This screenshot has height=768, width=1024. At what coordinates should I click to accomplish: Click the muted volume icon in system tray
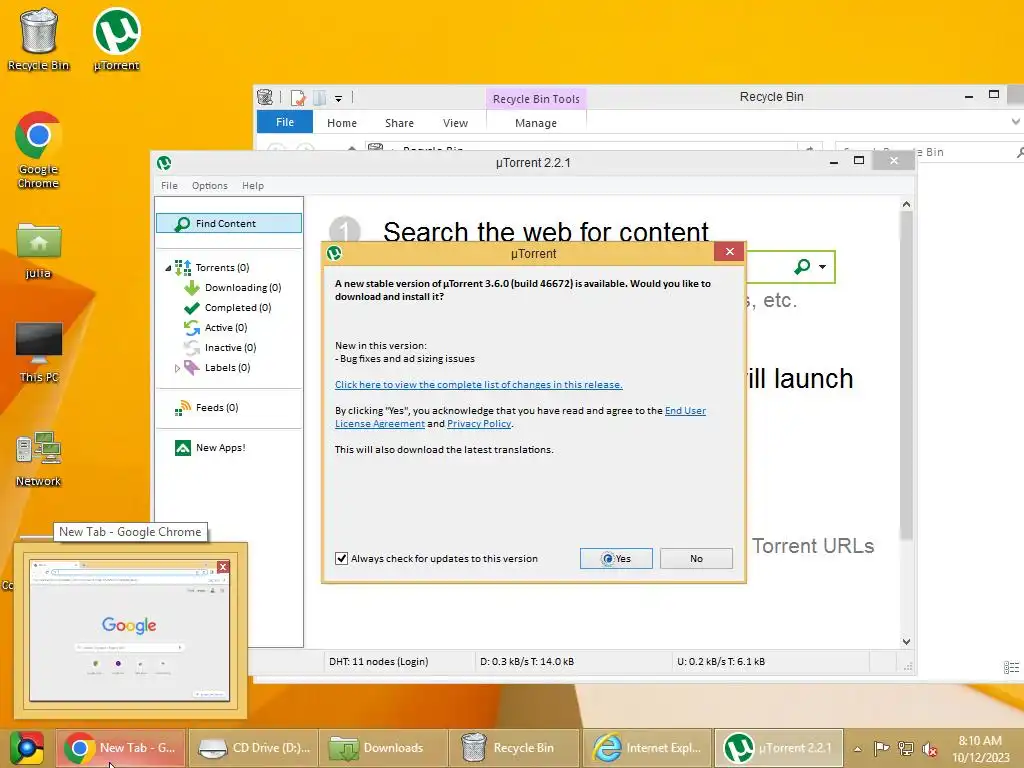[x=930, y=748]
